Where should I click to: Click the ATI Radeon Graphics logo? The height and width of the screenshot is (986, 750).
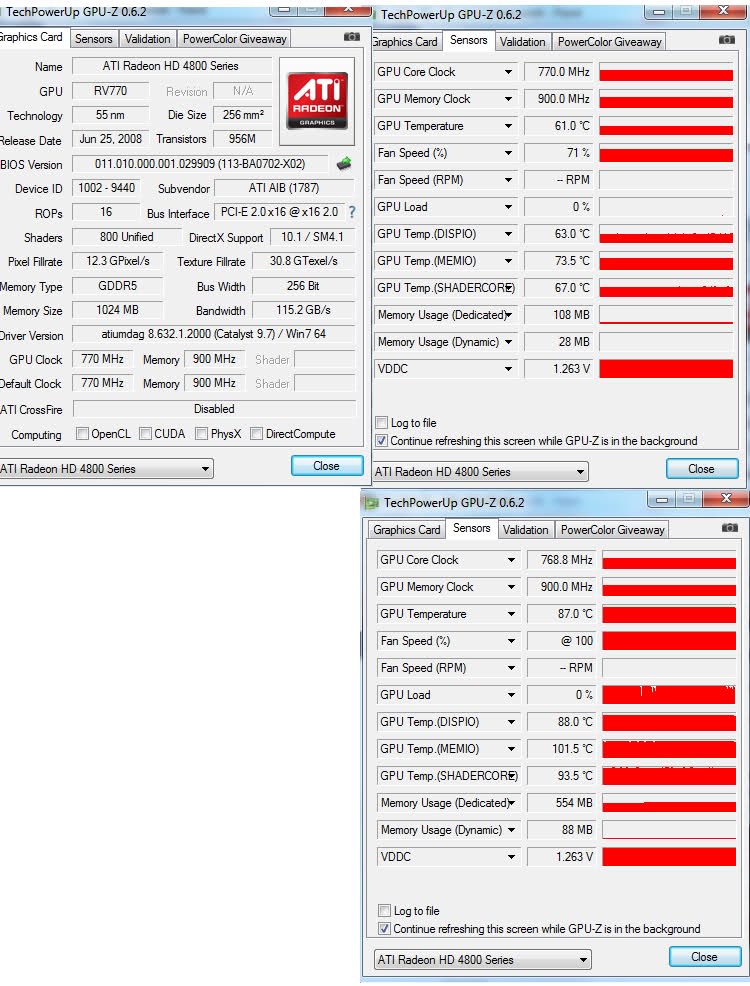coord(317,101)
